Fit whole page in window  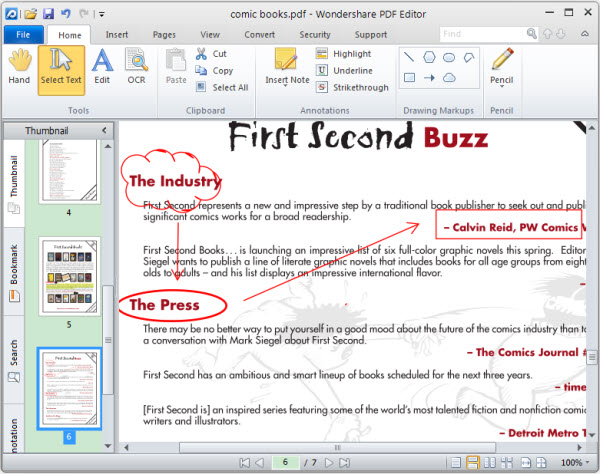click(541, 463)
